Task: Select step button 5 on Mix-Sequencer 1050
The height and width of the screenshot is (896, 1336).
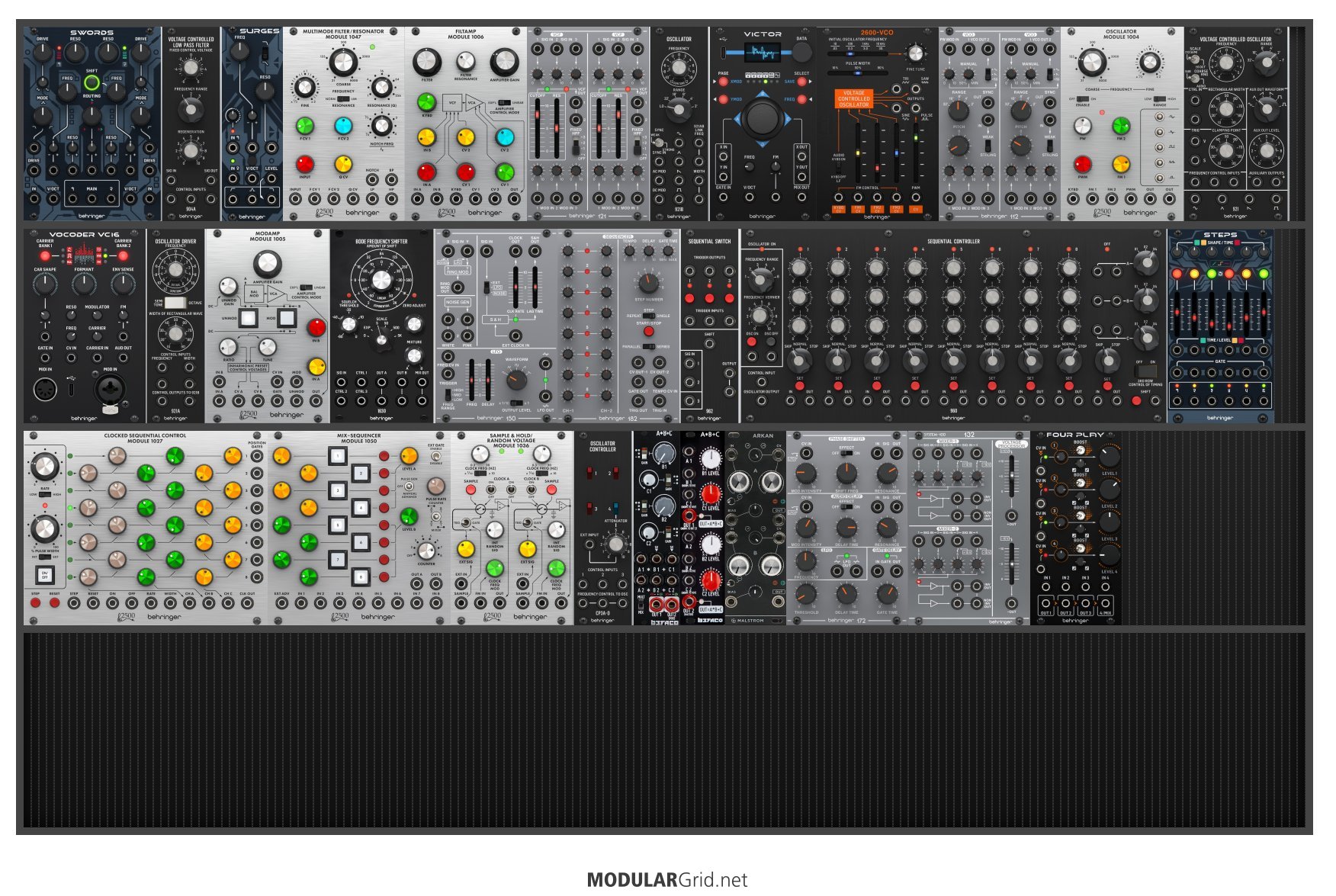Action: click(x=336, y=525)
